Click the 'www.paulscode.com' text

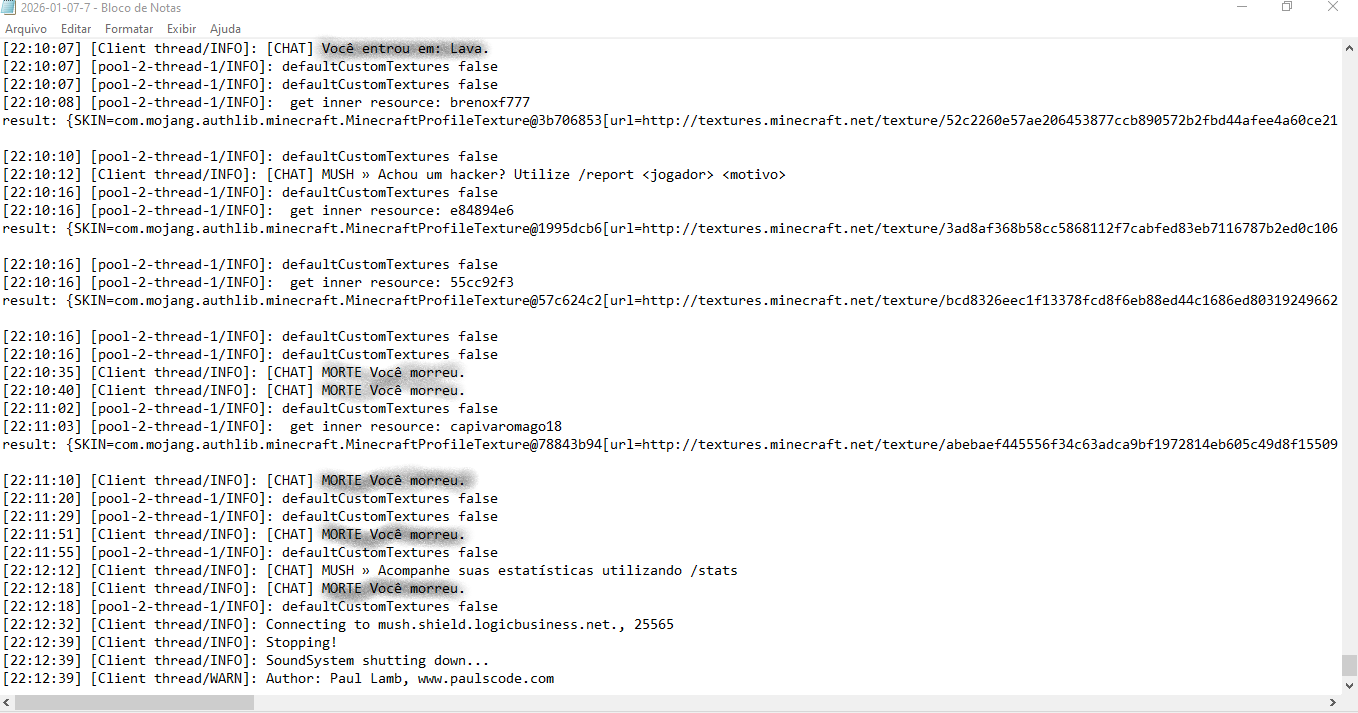[x=486, y=678]
